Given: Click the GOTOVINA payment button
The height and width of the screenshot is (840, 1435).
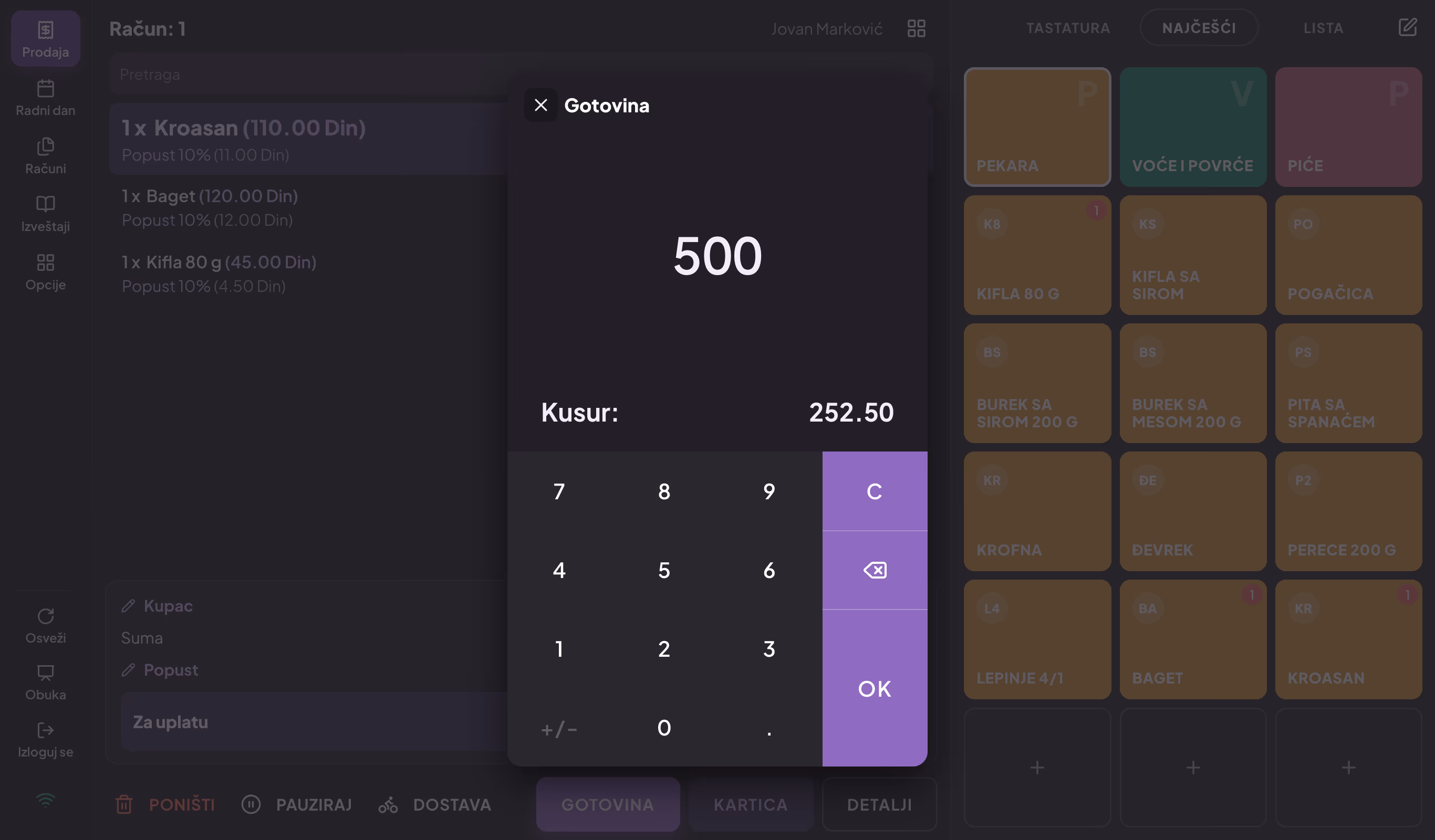Looking at the screenshot, I should (x=608, y=805).
